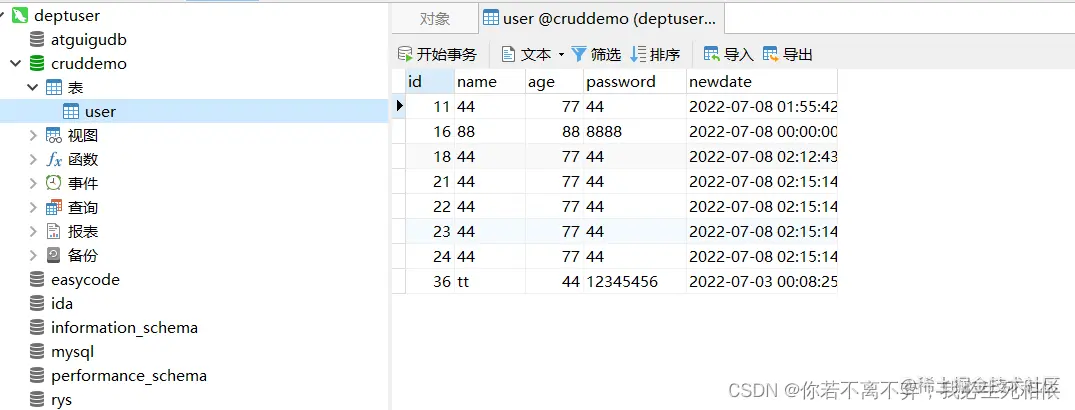Click the easycode database label
1075x410 pixels.
tap(85, 280)
